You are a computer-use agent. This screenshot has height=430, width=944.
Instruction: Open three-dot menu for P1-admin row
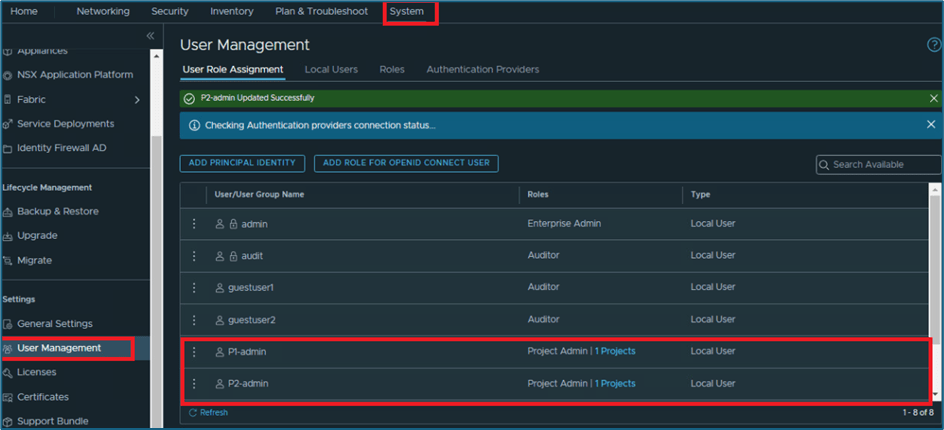(195, 352)
